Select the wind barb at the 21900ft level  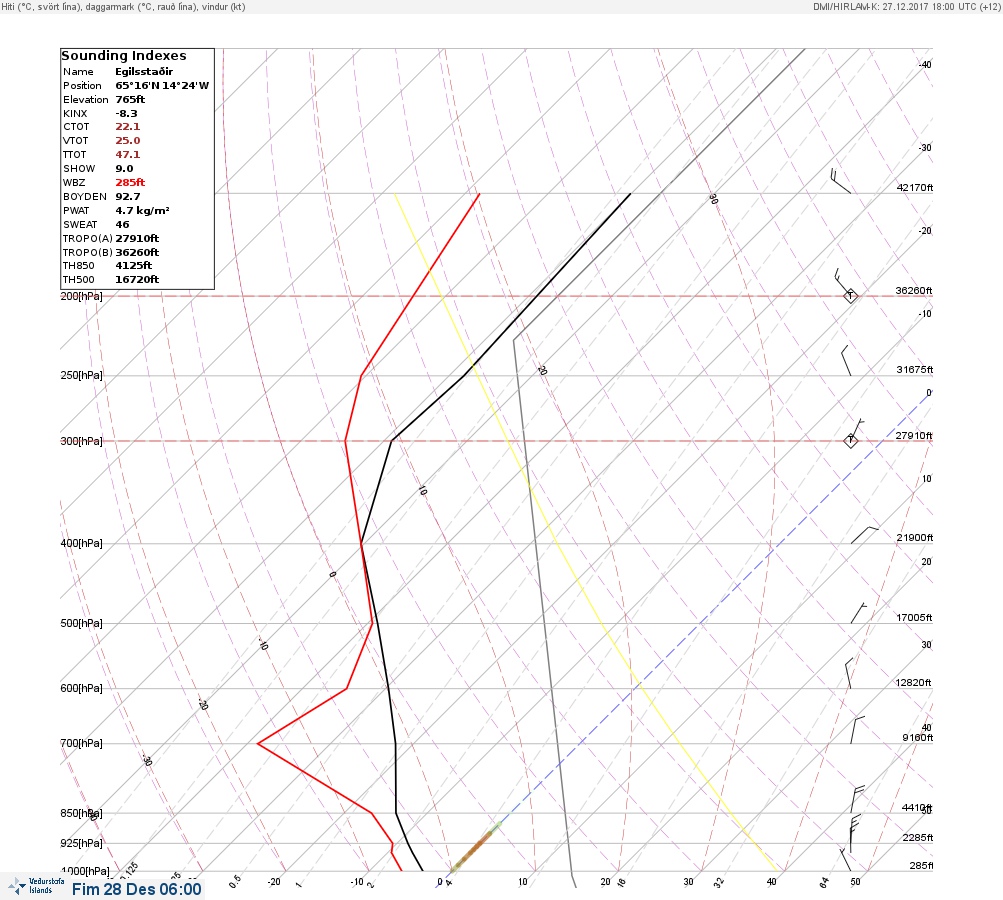pyautogui.click(x=864, y=535)
